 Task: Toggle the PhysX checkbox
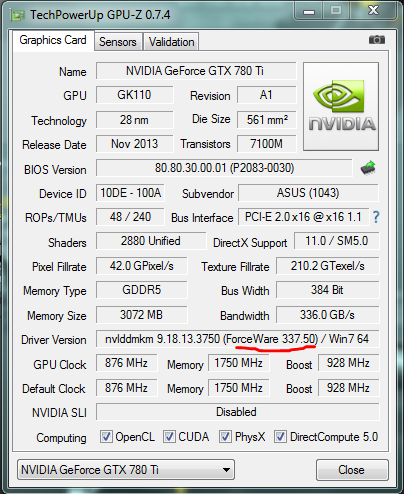click(225, 436)
